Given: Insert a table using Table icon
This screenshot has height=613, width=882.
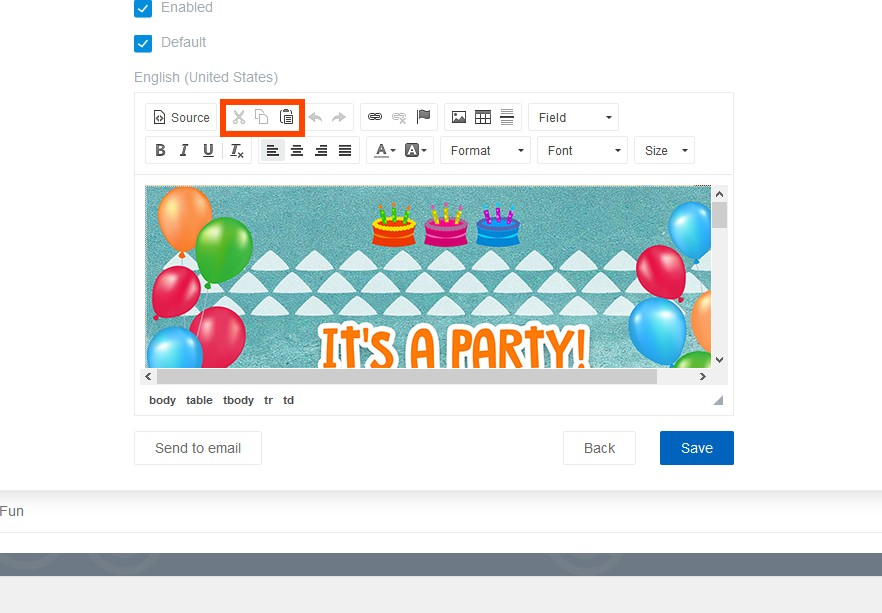Looking at the screenshot, I should point(483,117).
